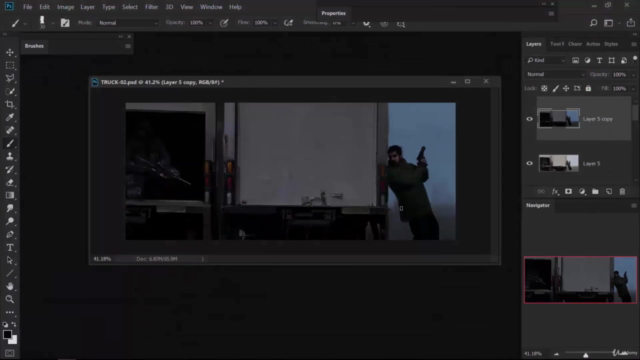Select the Rectangular Marquee tool
This screenshot has height=360, width=640.
tap(10, 65)
